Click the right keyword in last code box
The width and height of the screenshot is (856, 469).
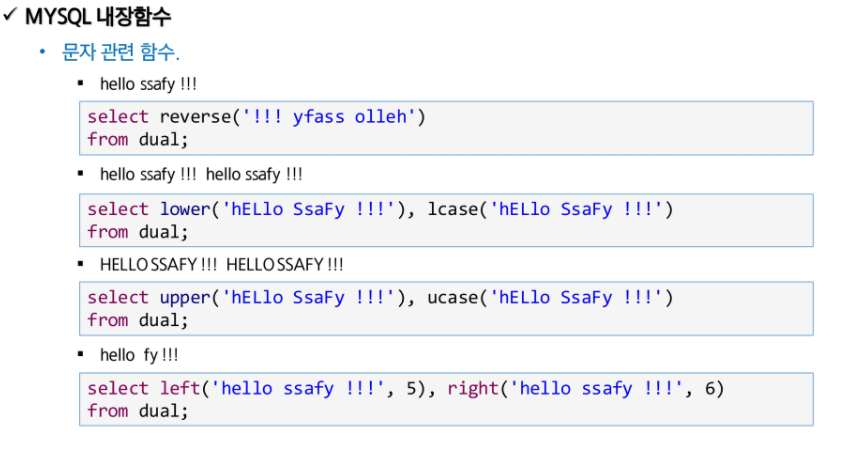tap(473, 388)
